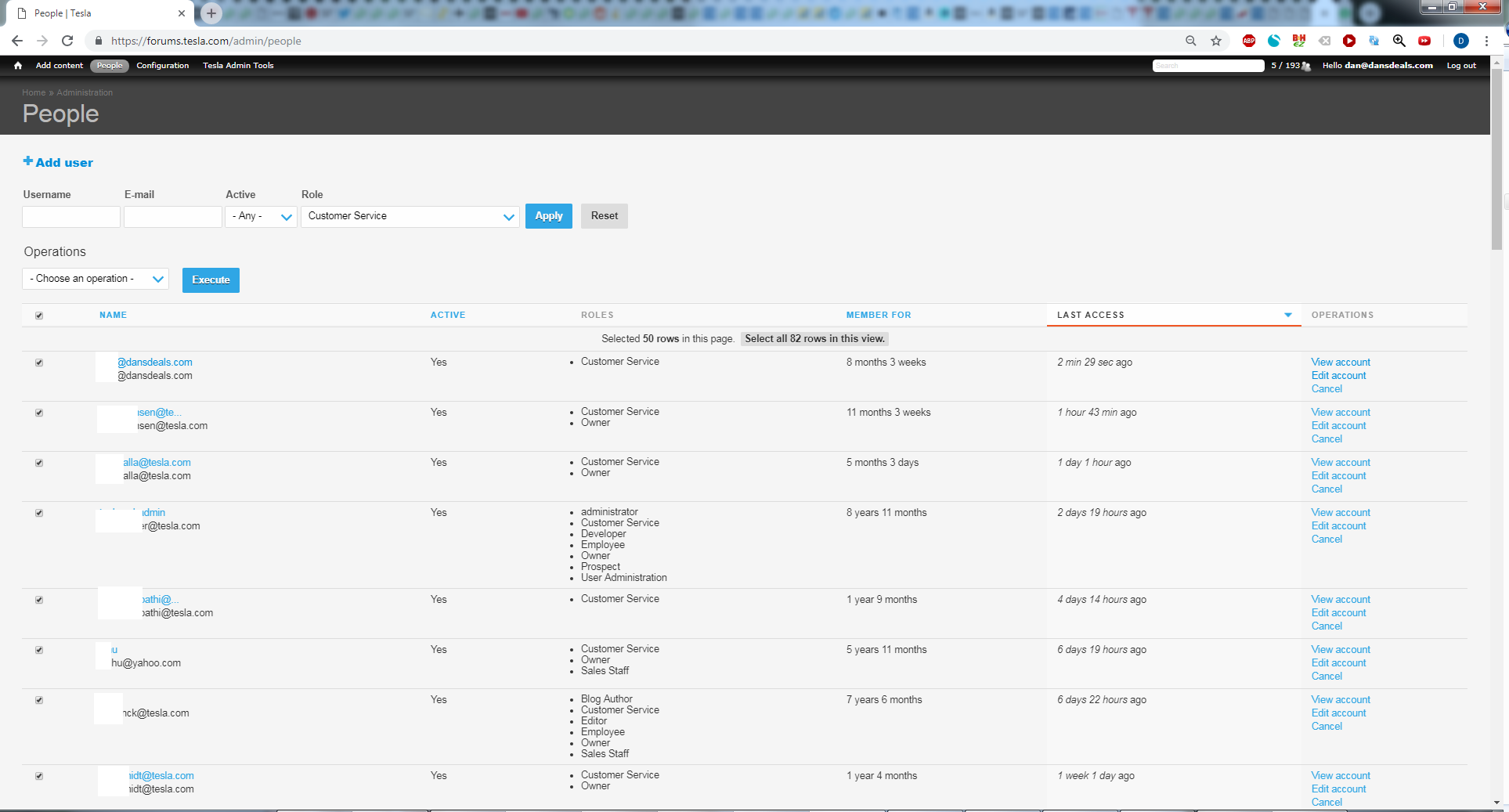Click the plus icon beside Add user

click(x=28, y=161)
